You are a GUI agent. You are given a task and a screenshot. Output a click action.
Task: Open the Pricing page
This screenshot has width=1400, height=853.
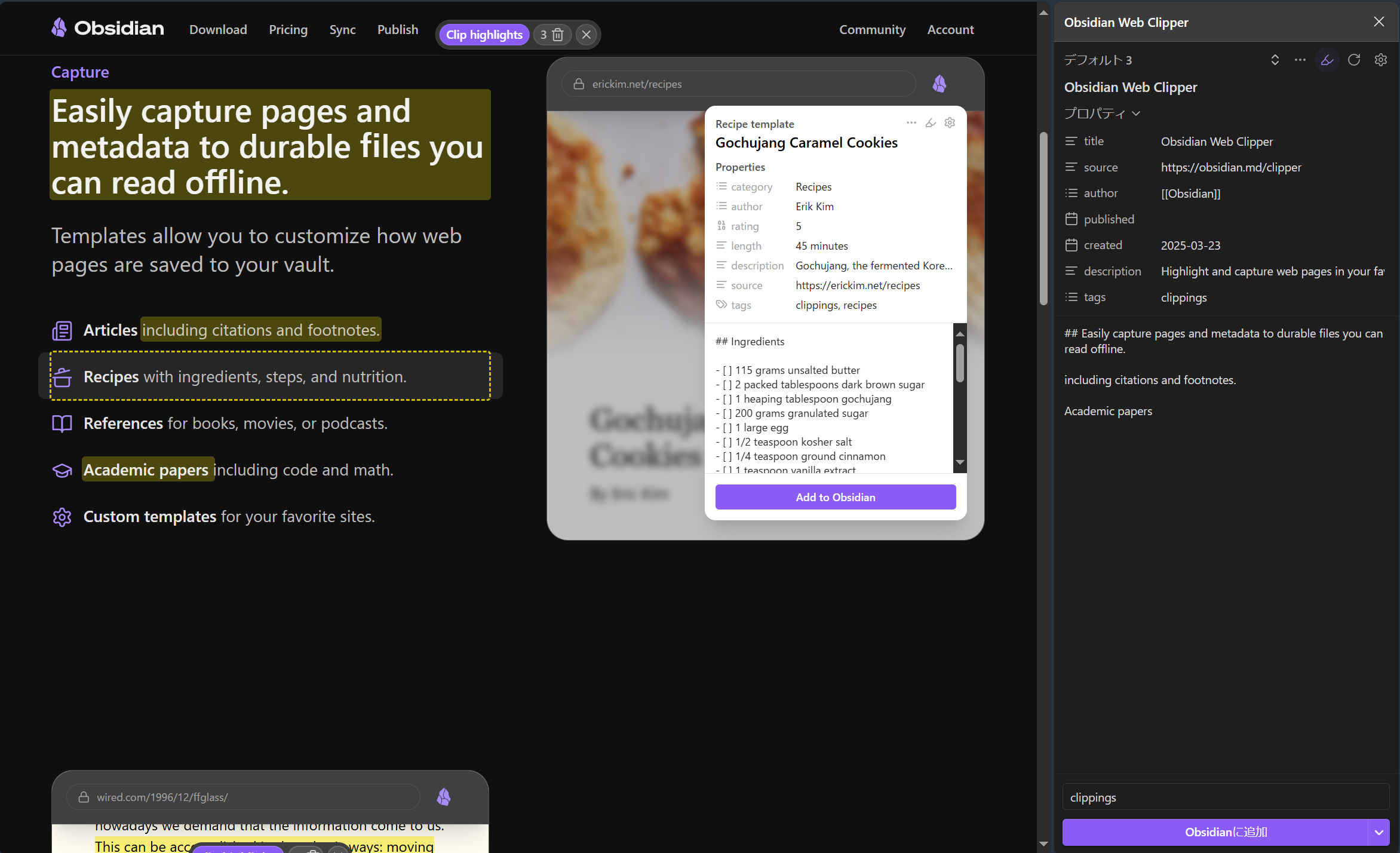(x=288, y=29)
